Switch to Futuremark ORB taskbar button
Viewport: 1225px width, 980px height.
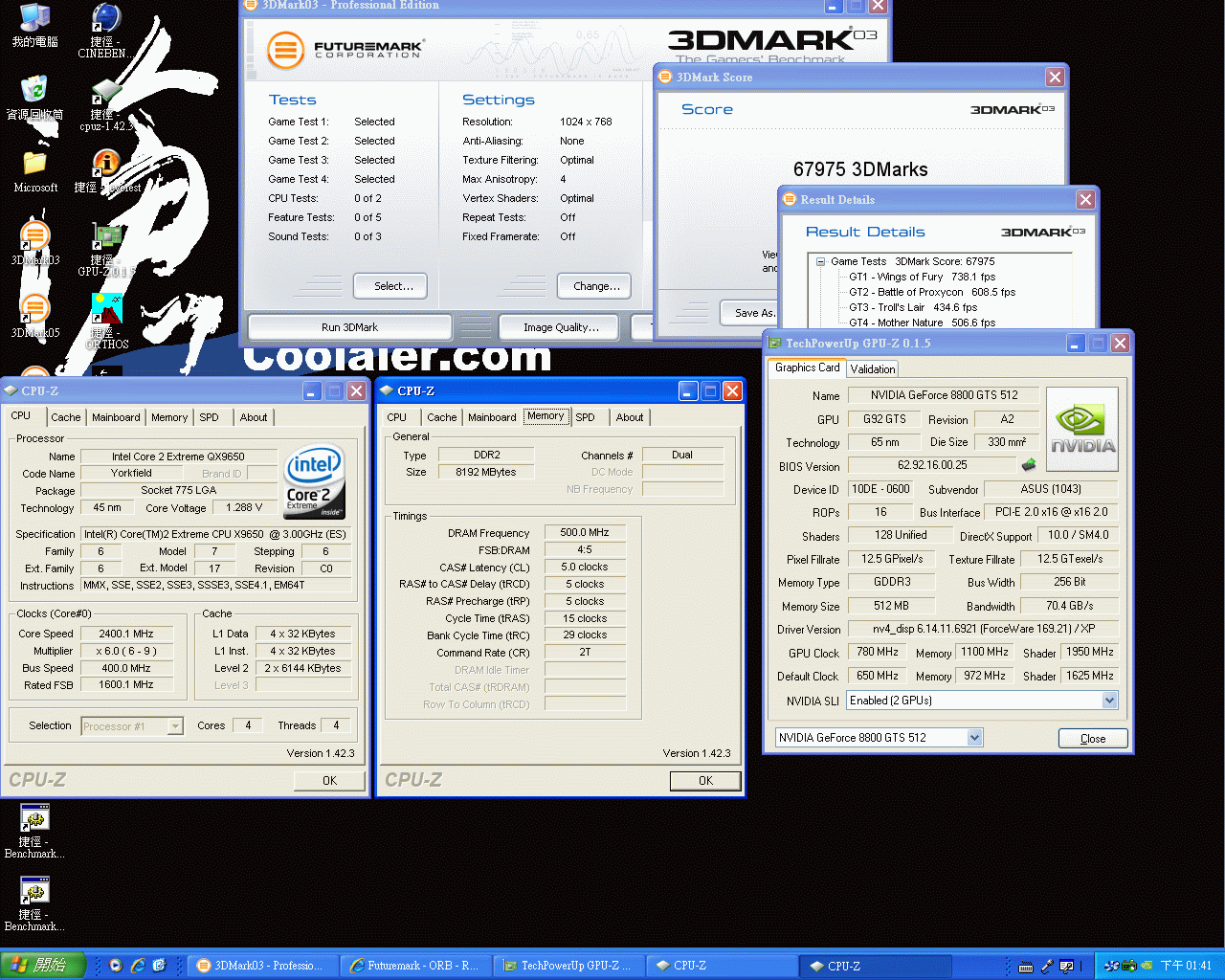pyautogui.click(x=416, y=966)
